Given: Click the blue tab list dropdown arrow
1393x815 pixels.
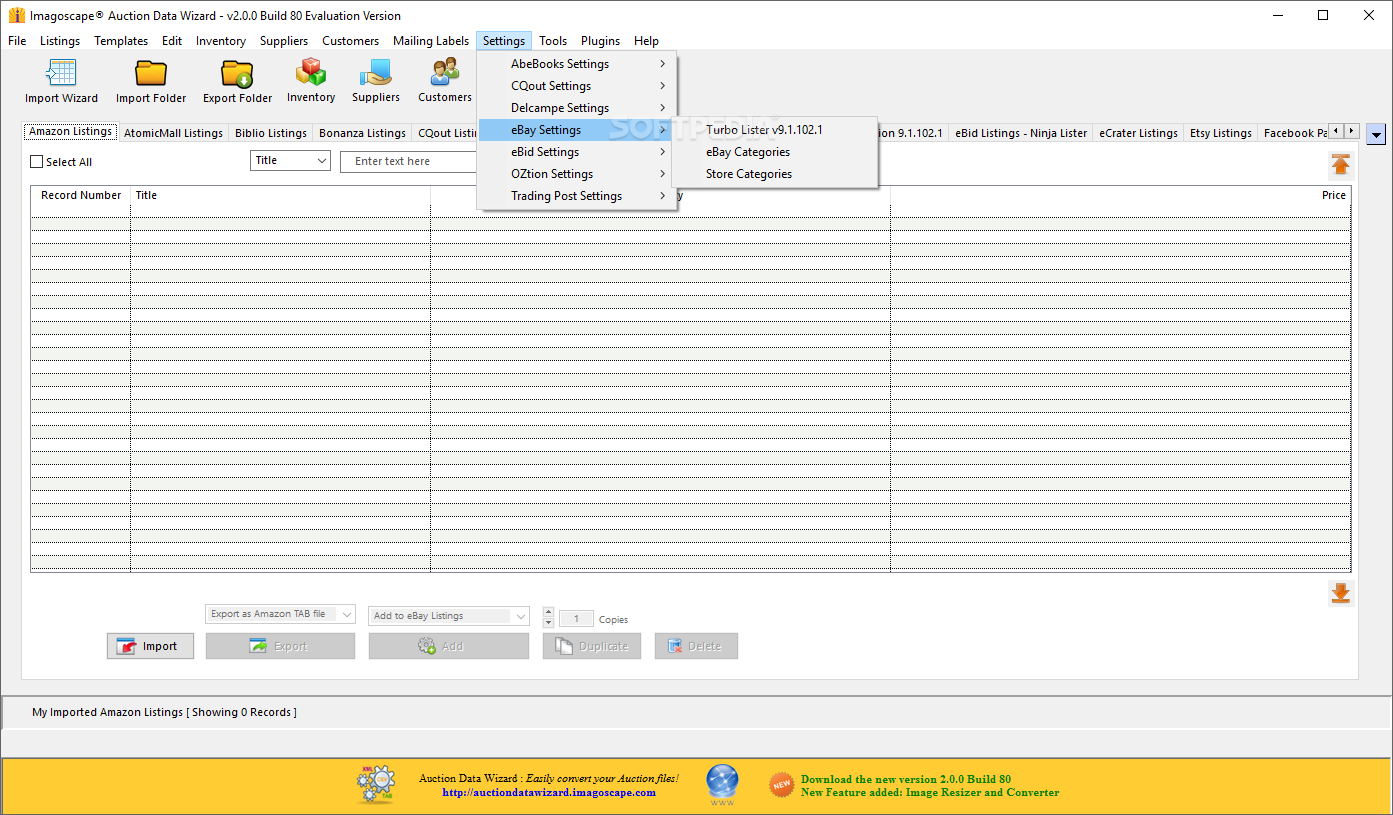Looking at the screenshot, I should [x=1376, y=134].
